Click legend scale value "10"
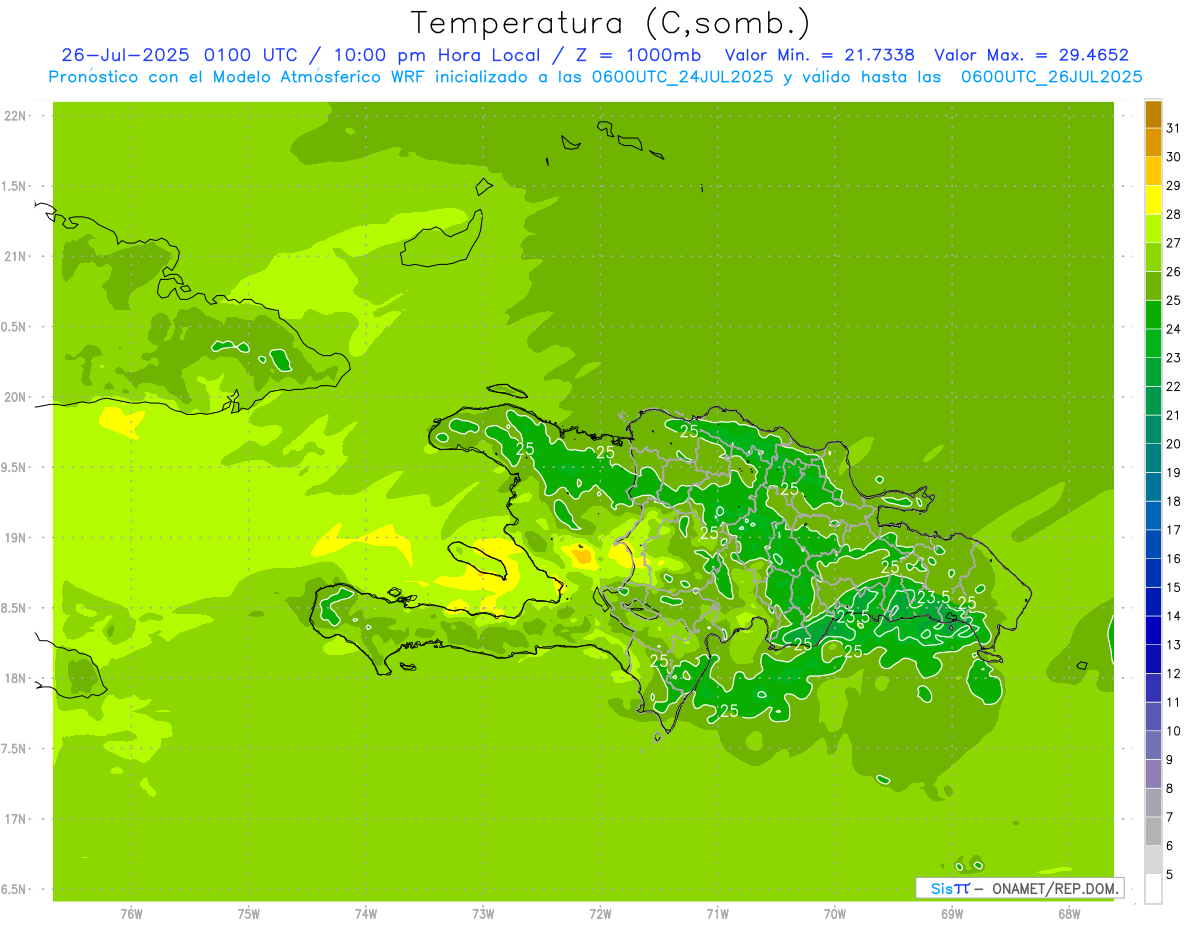This screenshot has height=927, width=1200. pos(1174,731)
